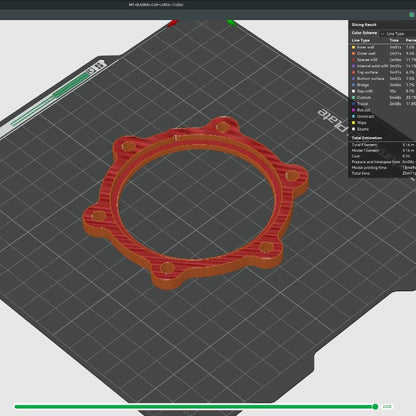Click the Travel blue color swatch
This screenshot has width=416, height=416.
(x=354, y=104)
